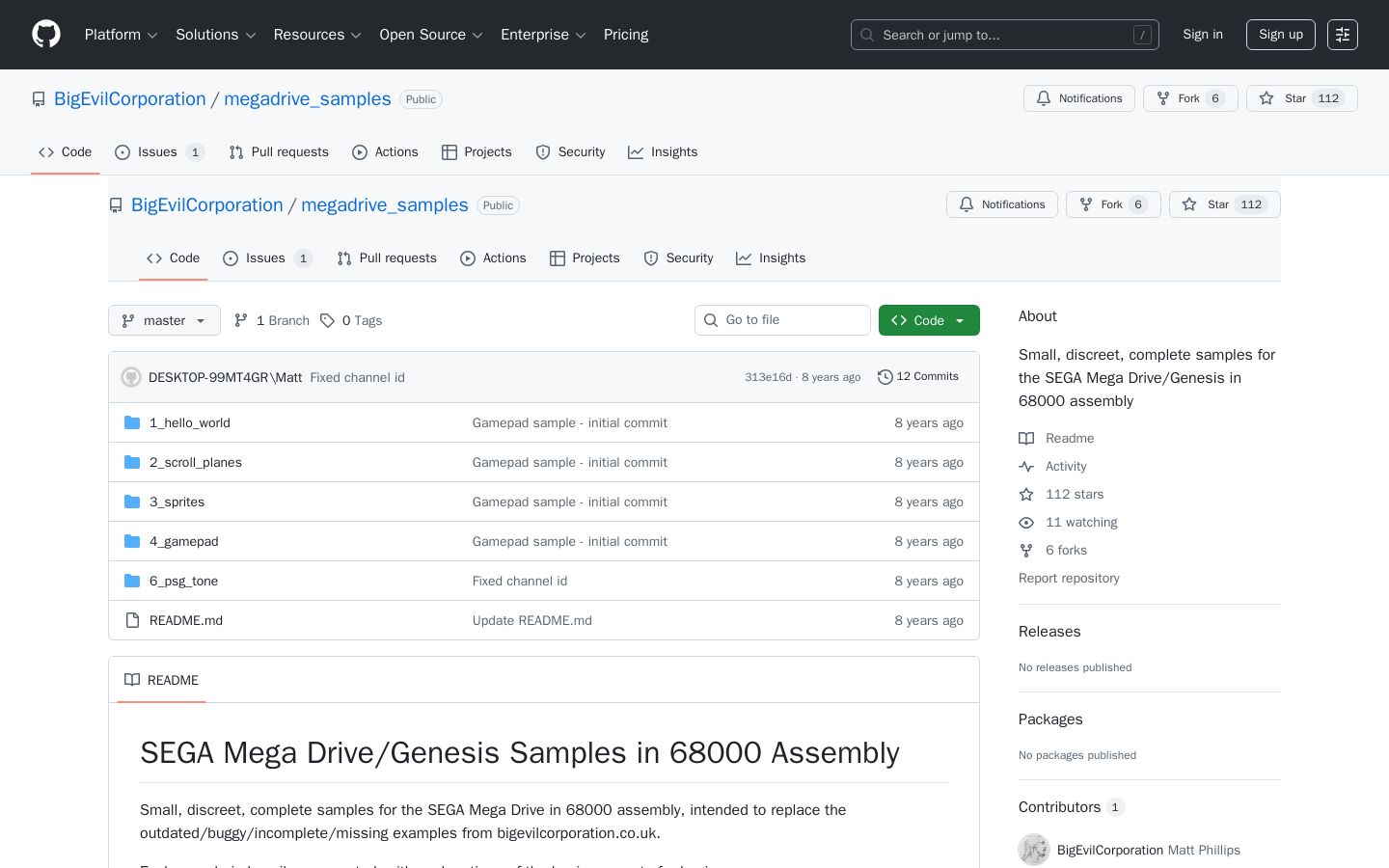Click the README tab above the readme content
The height and width of the screenshot is (868, 1389).
[162, 680]
